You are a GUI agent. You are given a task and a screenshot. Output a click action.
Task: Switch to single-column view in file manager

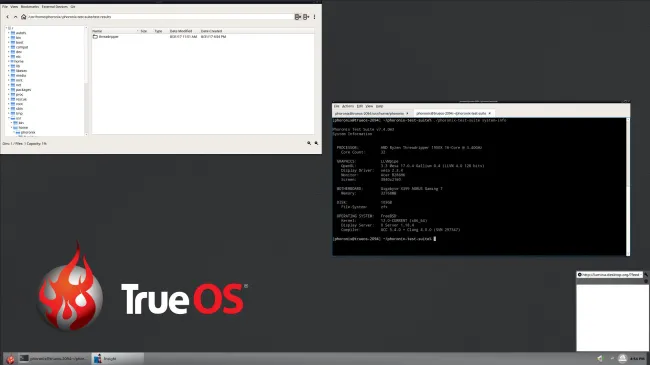[298, 17]
